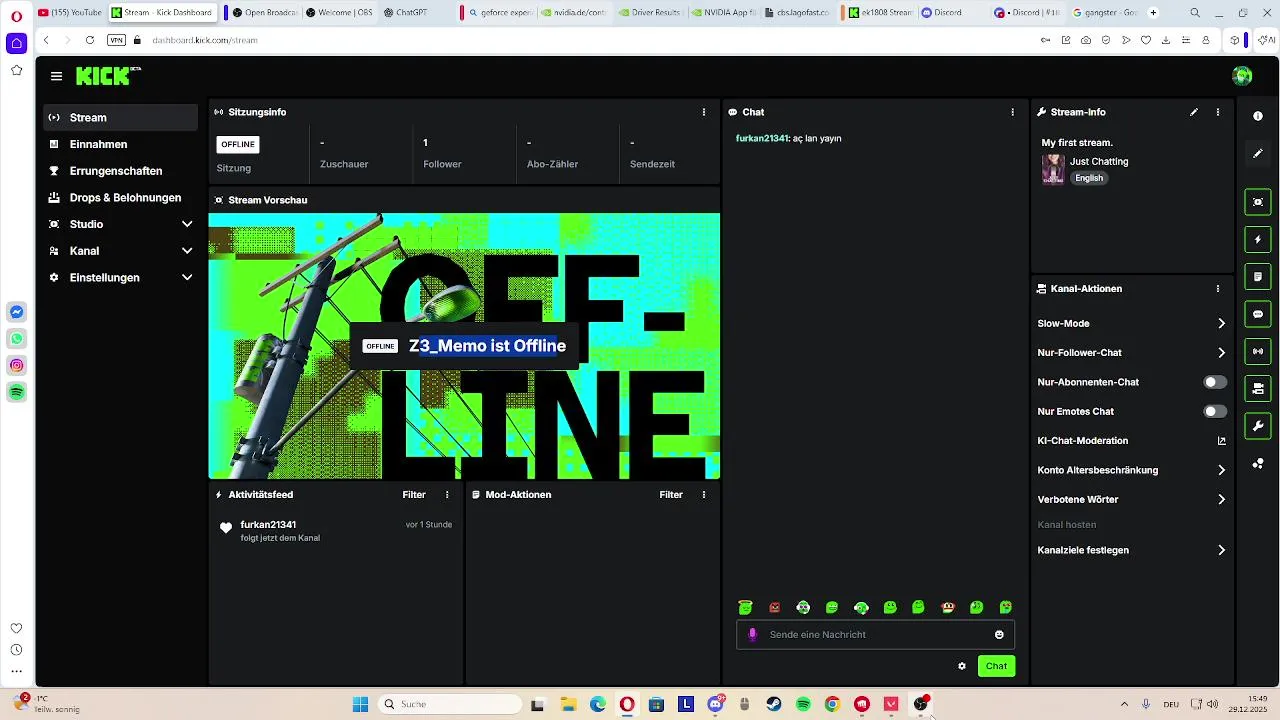Send message with green Chat button

click(x=996, y=666)
